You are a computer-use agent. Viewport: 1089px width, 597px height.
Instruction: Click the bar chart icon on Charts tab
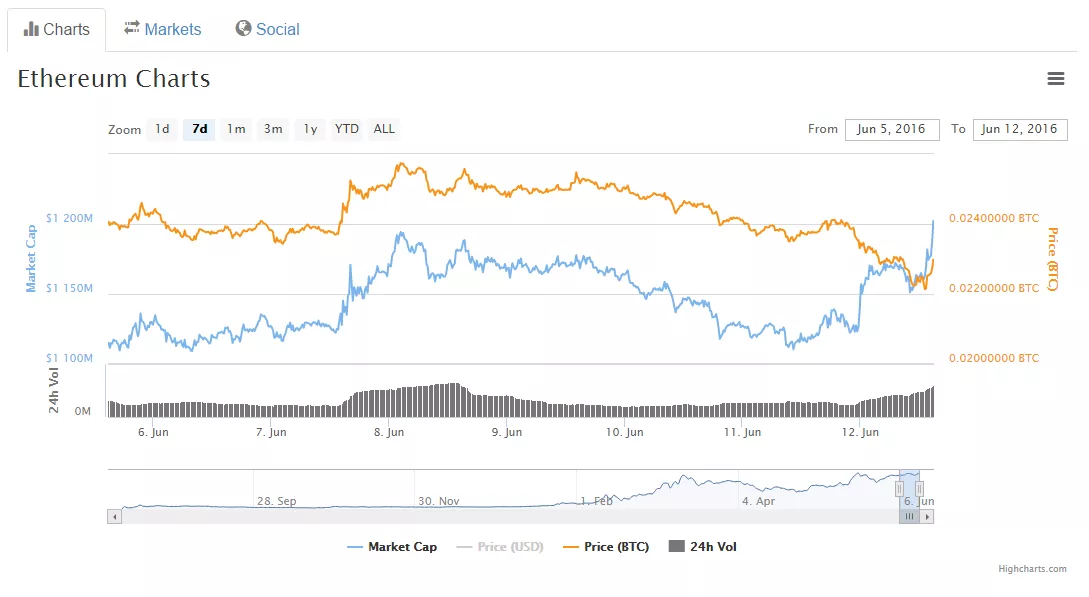[31, 29]
